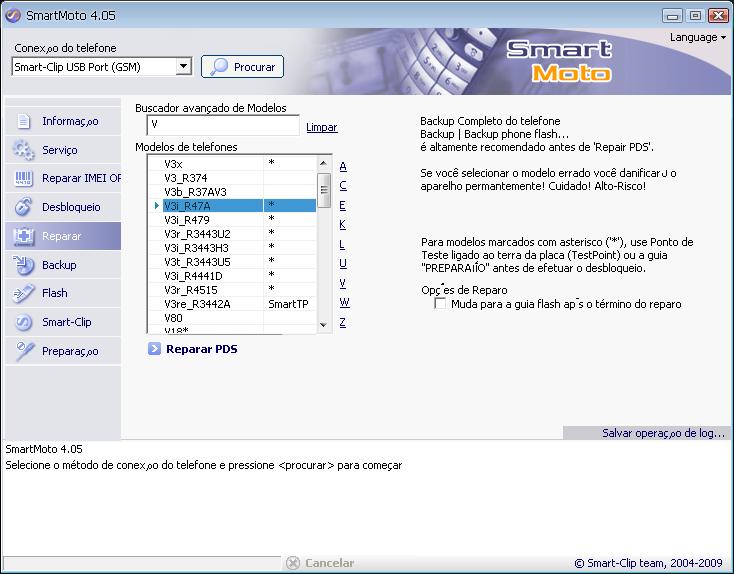The height and width of the screenshot is (574, 734).
Task: Open the Language dropdown menu
Action: [x=697, y=37]
